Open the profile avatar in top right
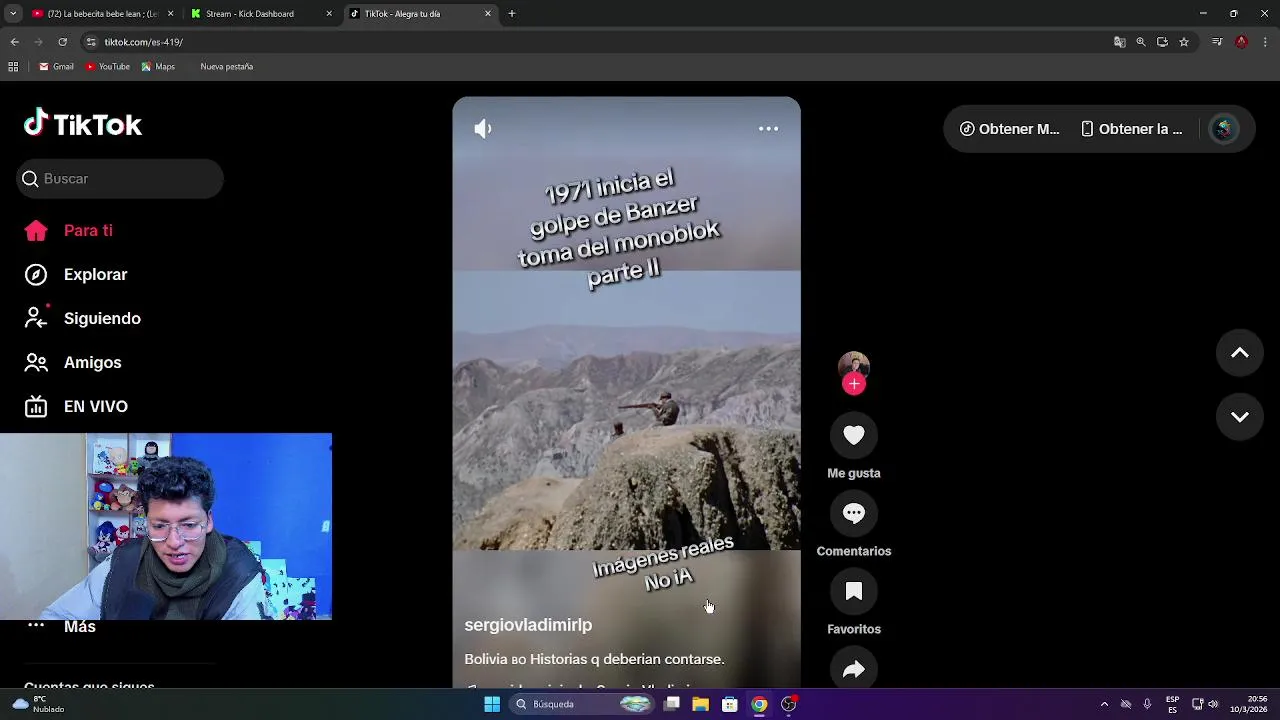Viewport: 1280px width, 720px height. pyautogui.click(x=1224, y=129)
